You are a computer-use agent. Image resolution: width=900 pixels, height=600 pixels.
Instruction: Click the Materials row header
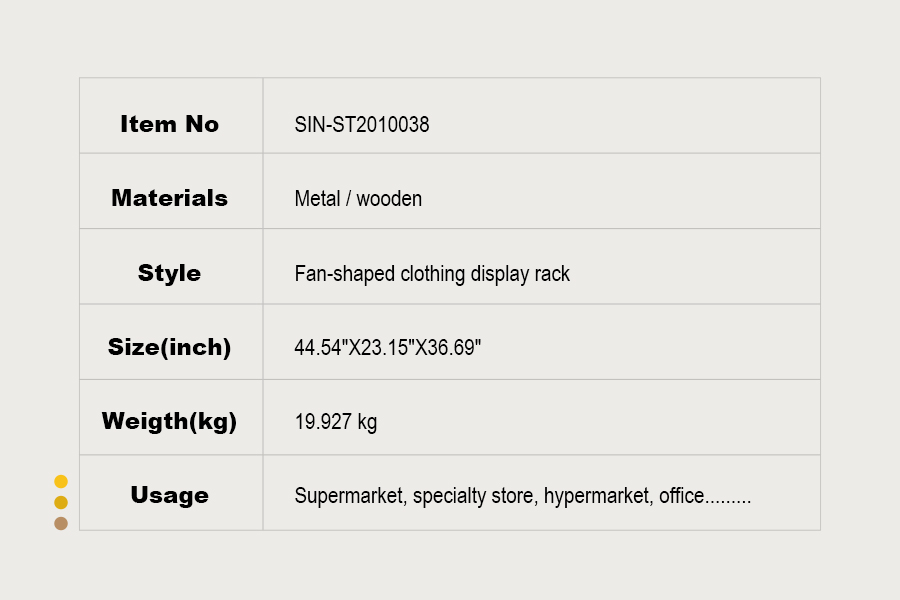point(169,198)
